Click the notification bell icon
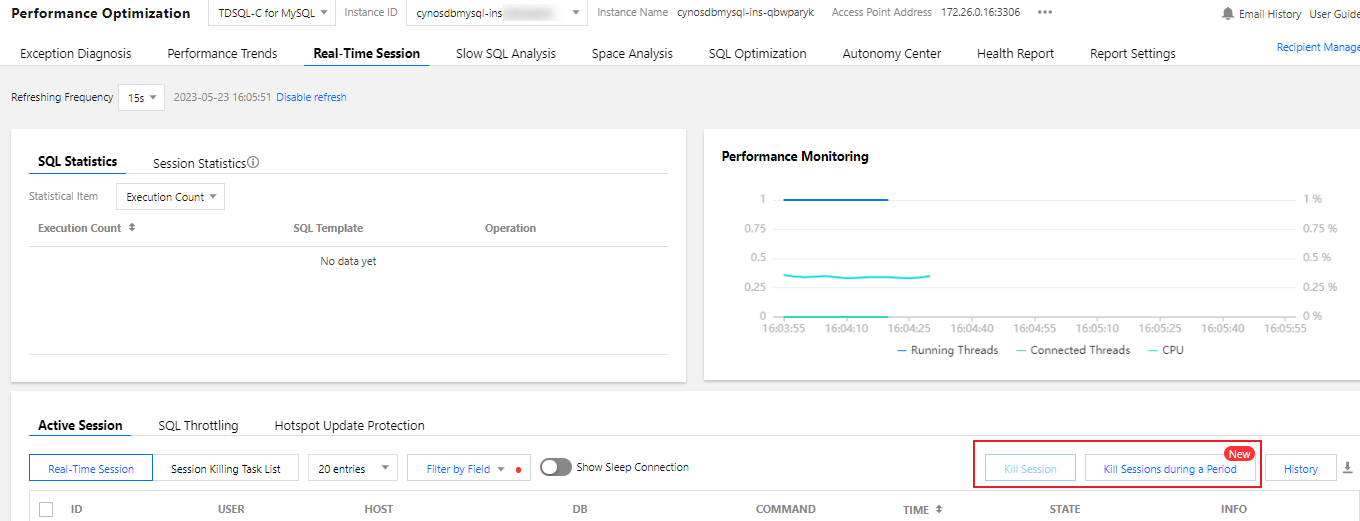This screenshot has width=1360, height=521. point(1227,14)
